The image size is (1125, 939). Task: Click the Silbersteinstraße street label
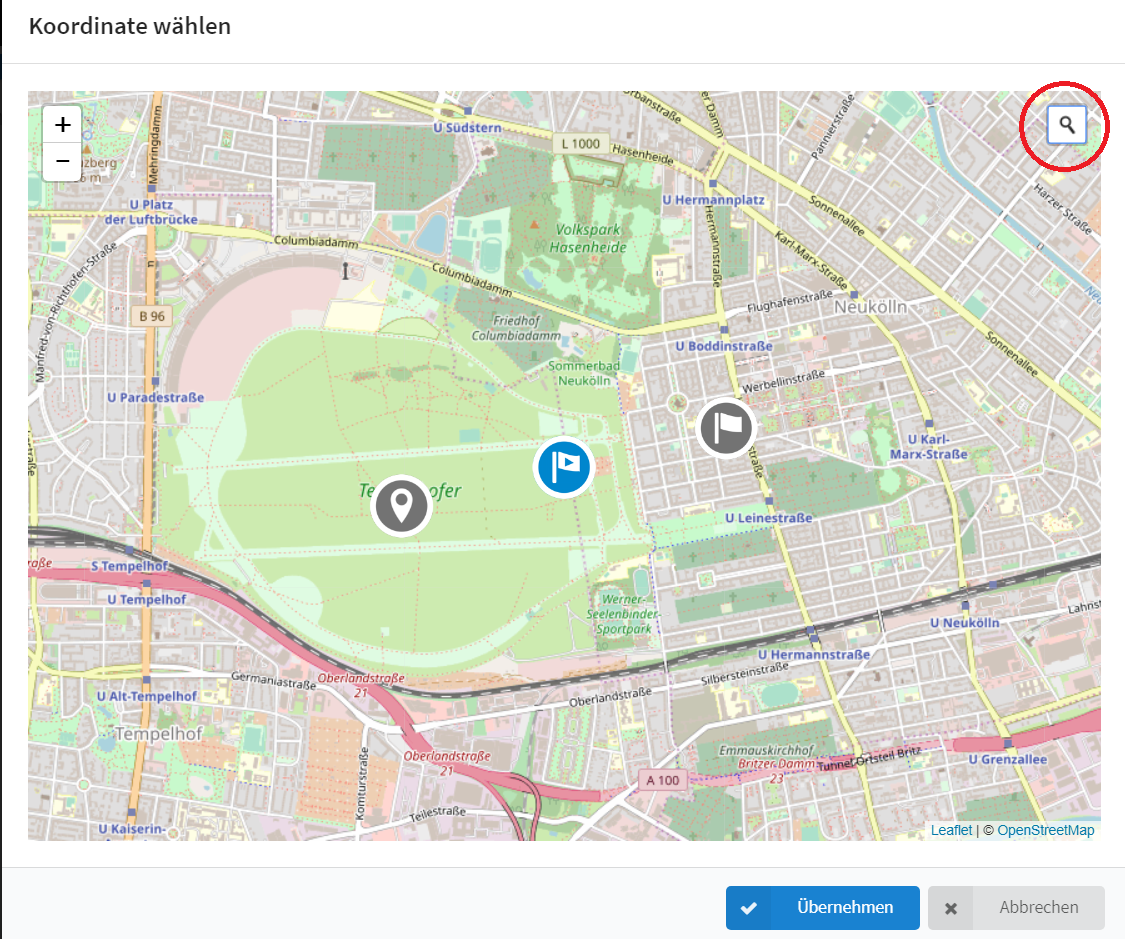point(745,674)
